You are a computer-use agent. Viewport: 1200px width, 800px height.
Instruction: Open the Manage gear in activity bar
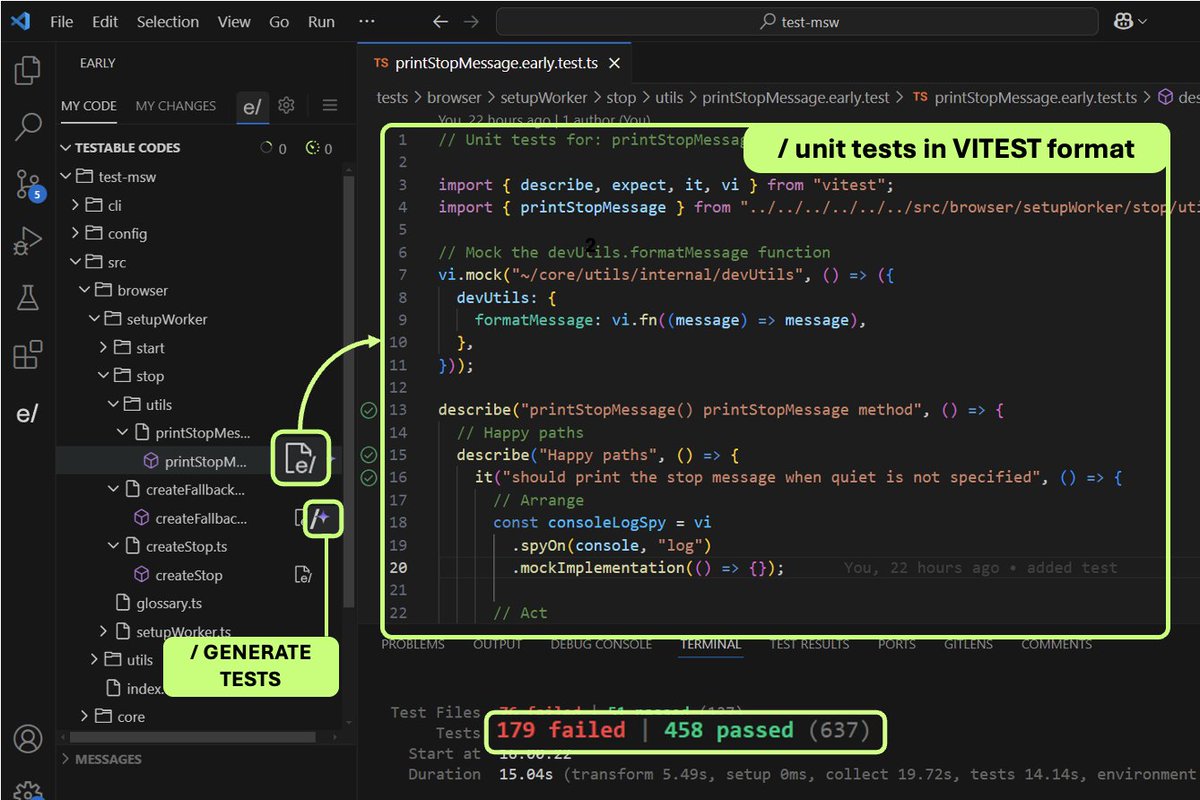[28, 790]
